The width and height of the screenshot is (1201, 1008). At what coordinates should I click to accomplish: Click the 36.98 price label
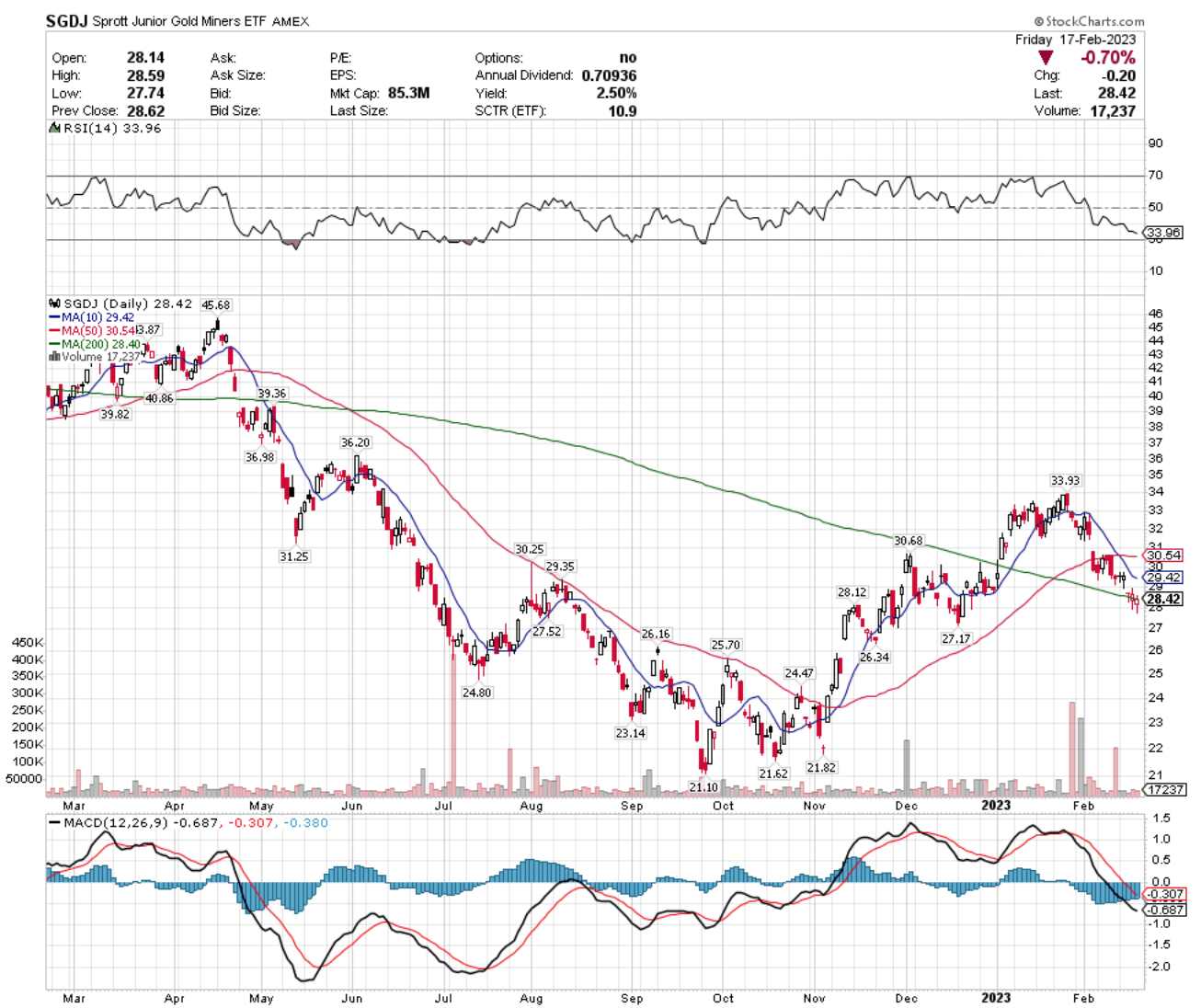coord(259,457)
